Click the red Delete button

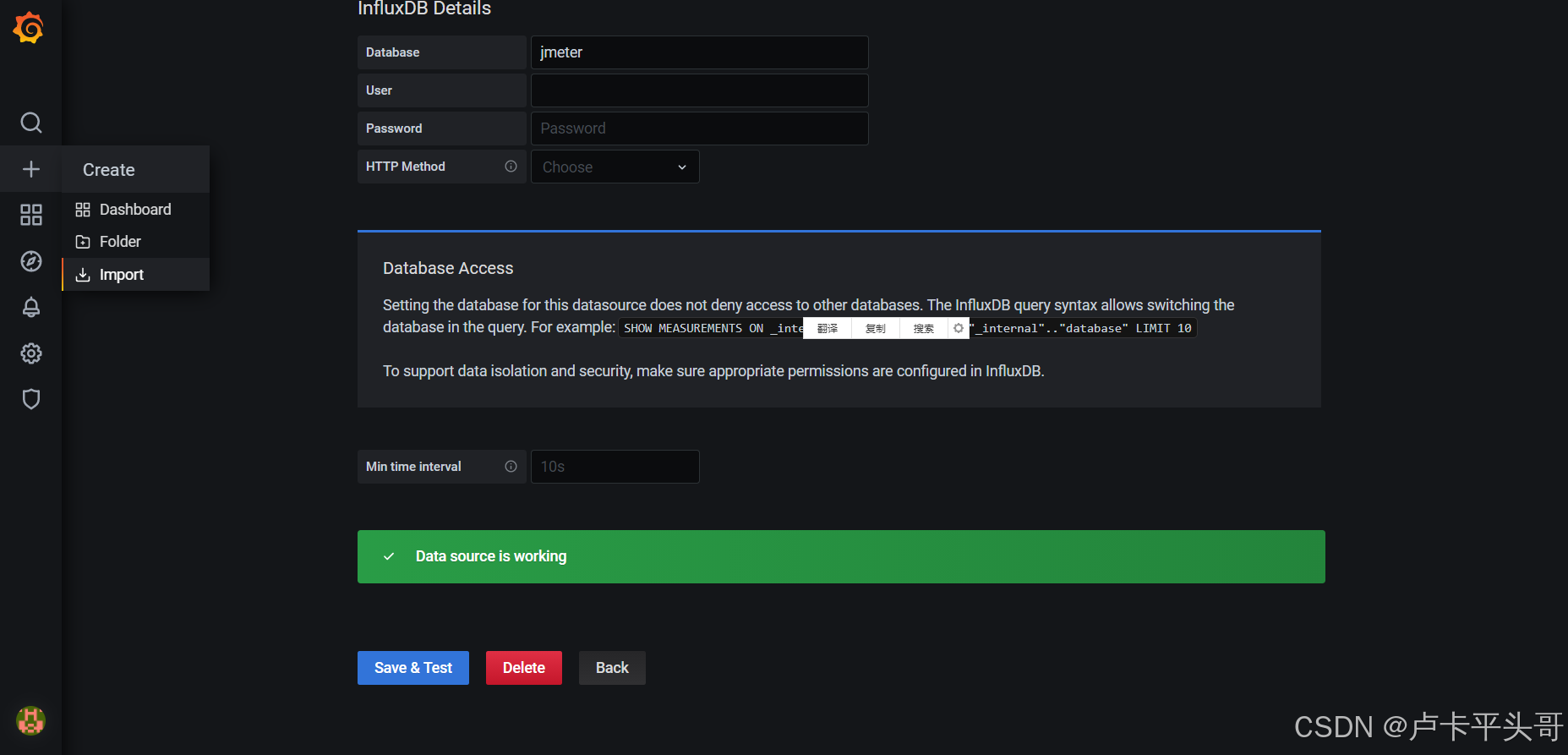click(x=524, y=668)
